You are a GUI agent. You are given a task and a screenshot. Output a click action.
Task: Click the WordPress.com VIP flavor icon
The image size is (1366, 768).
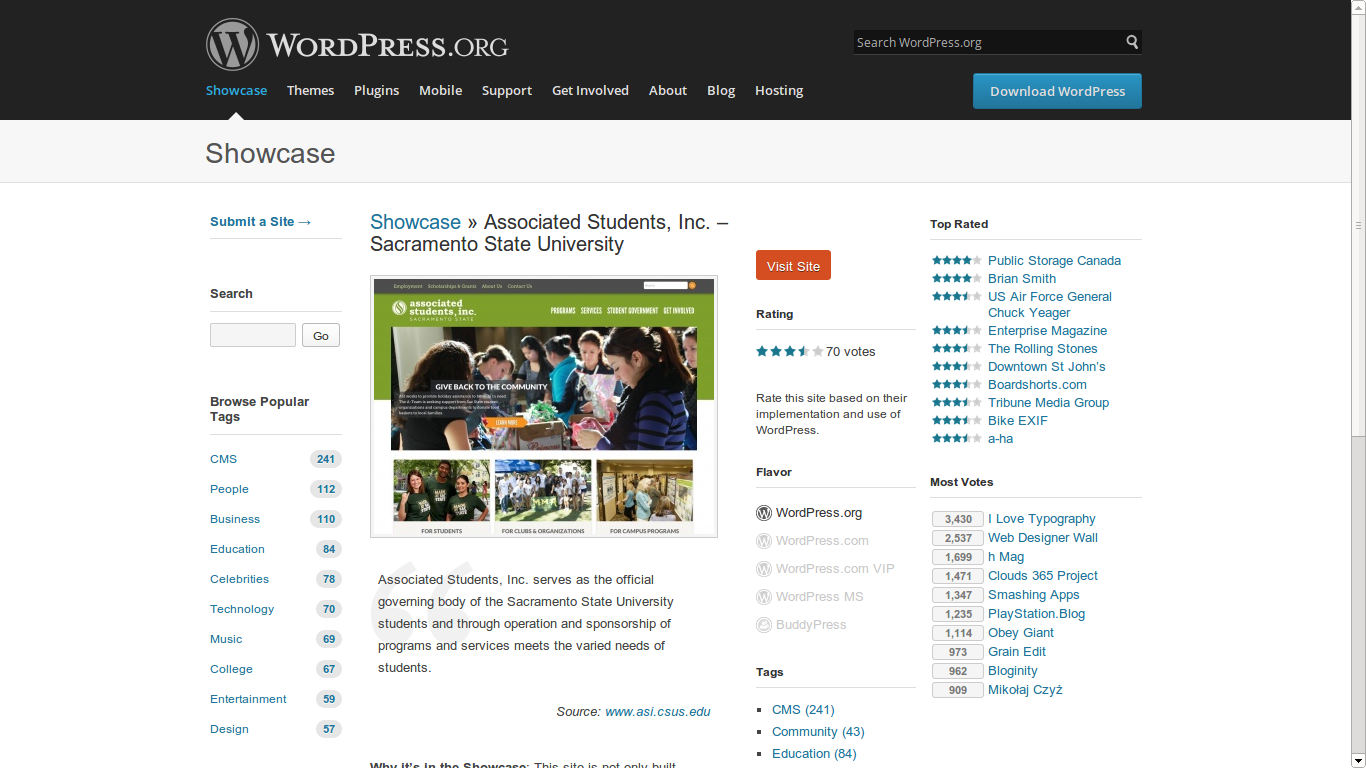pos(764,569)
